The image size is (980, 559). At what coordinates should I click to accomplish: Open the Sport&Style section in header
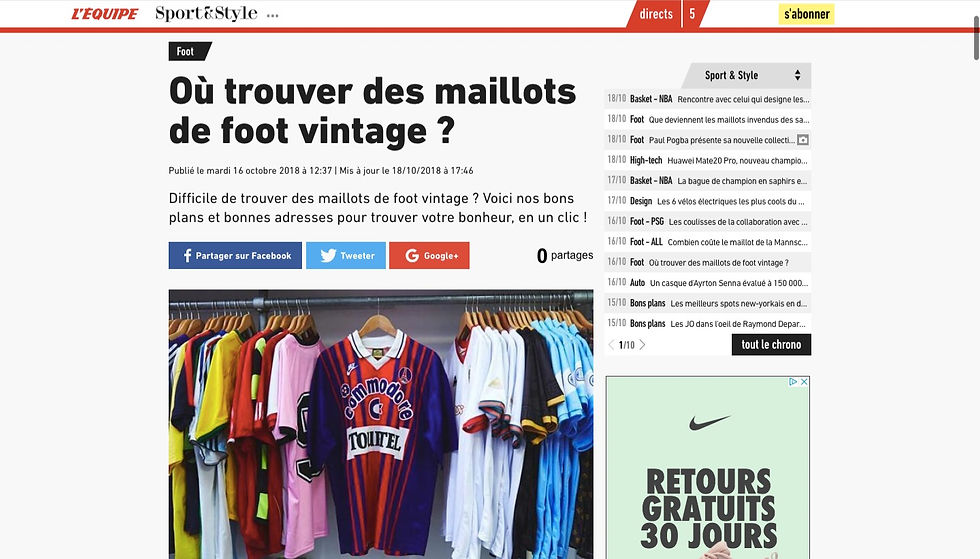click(x=206, y=13)
